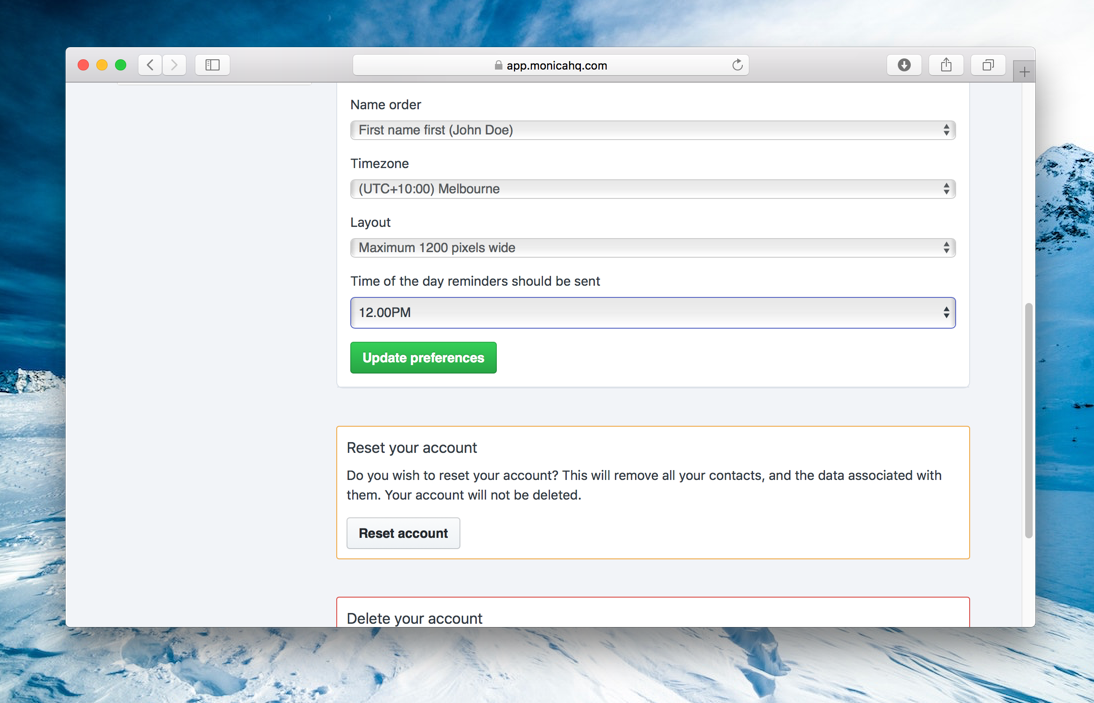Click the app.monicahq.com address bar
Viewport: 1094px width, 703px height.
(550, 65)
